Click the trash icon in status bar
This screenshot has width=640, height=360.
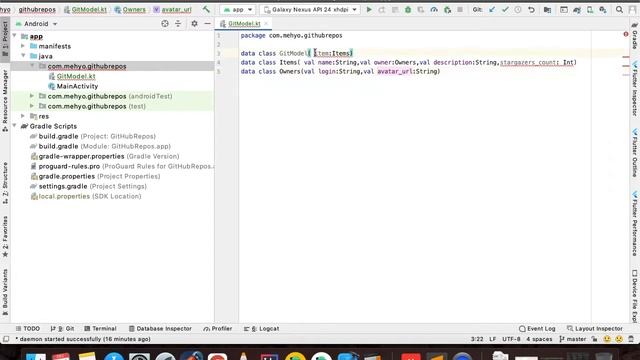[631, 339]
